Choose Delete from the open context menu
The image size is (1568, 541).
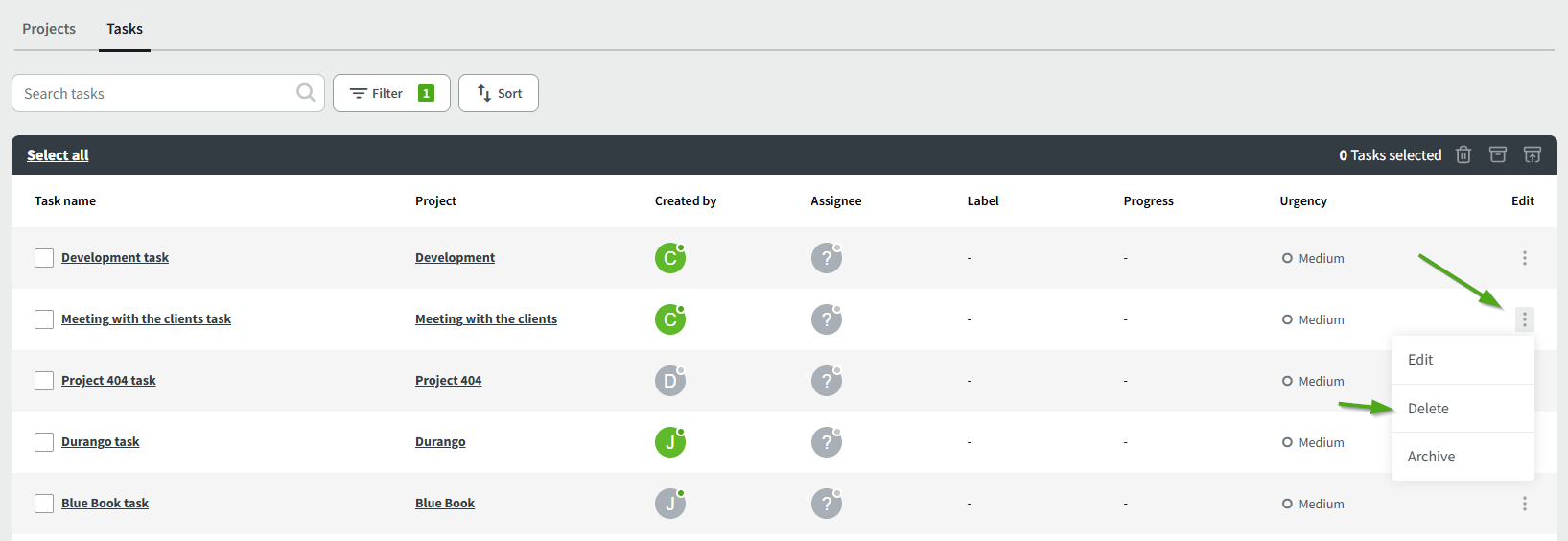point(1428,409)
